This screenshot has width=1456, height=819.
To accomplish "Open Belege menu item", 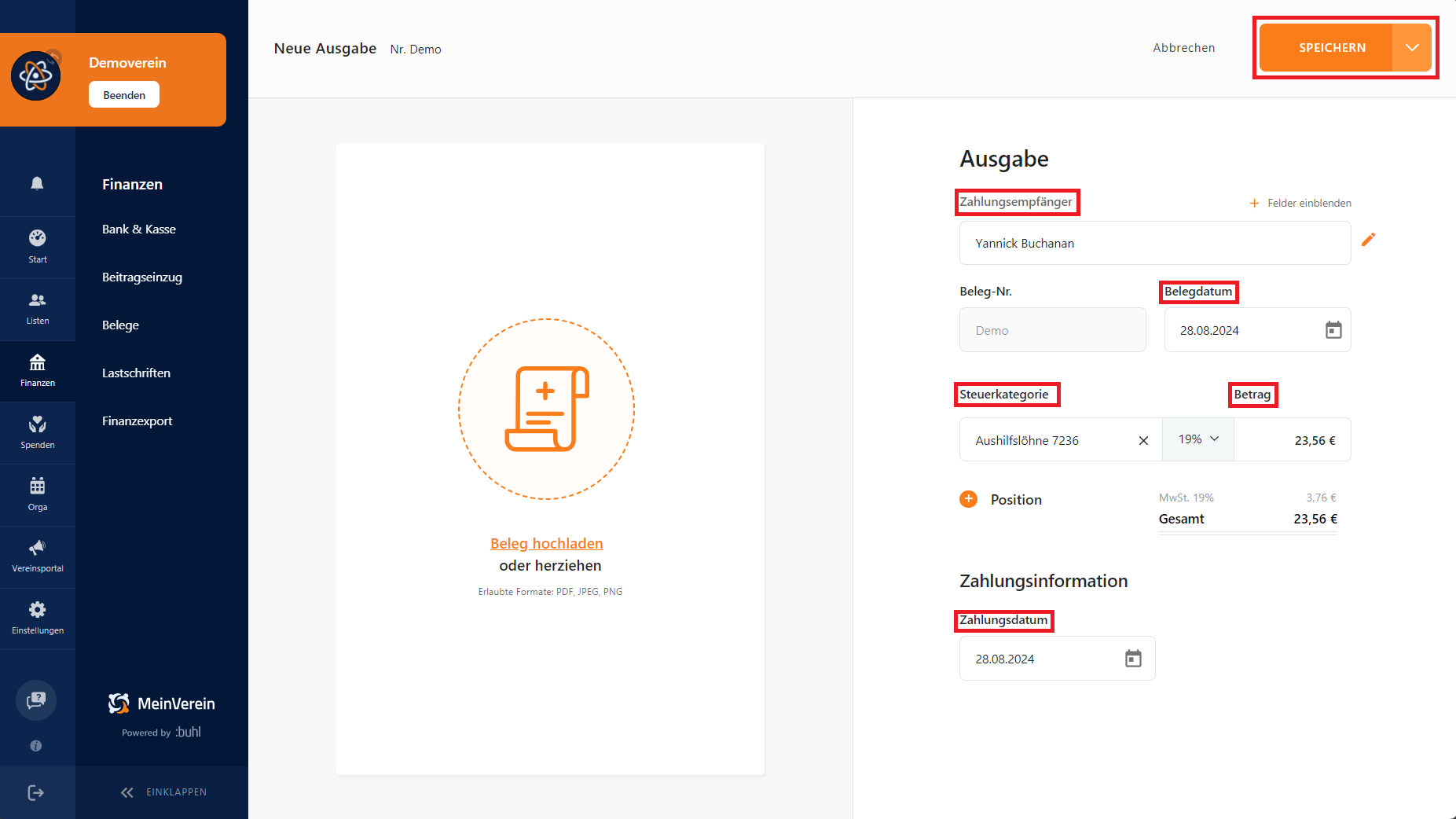I will [x=120, y=325].
